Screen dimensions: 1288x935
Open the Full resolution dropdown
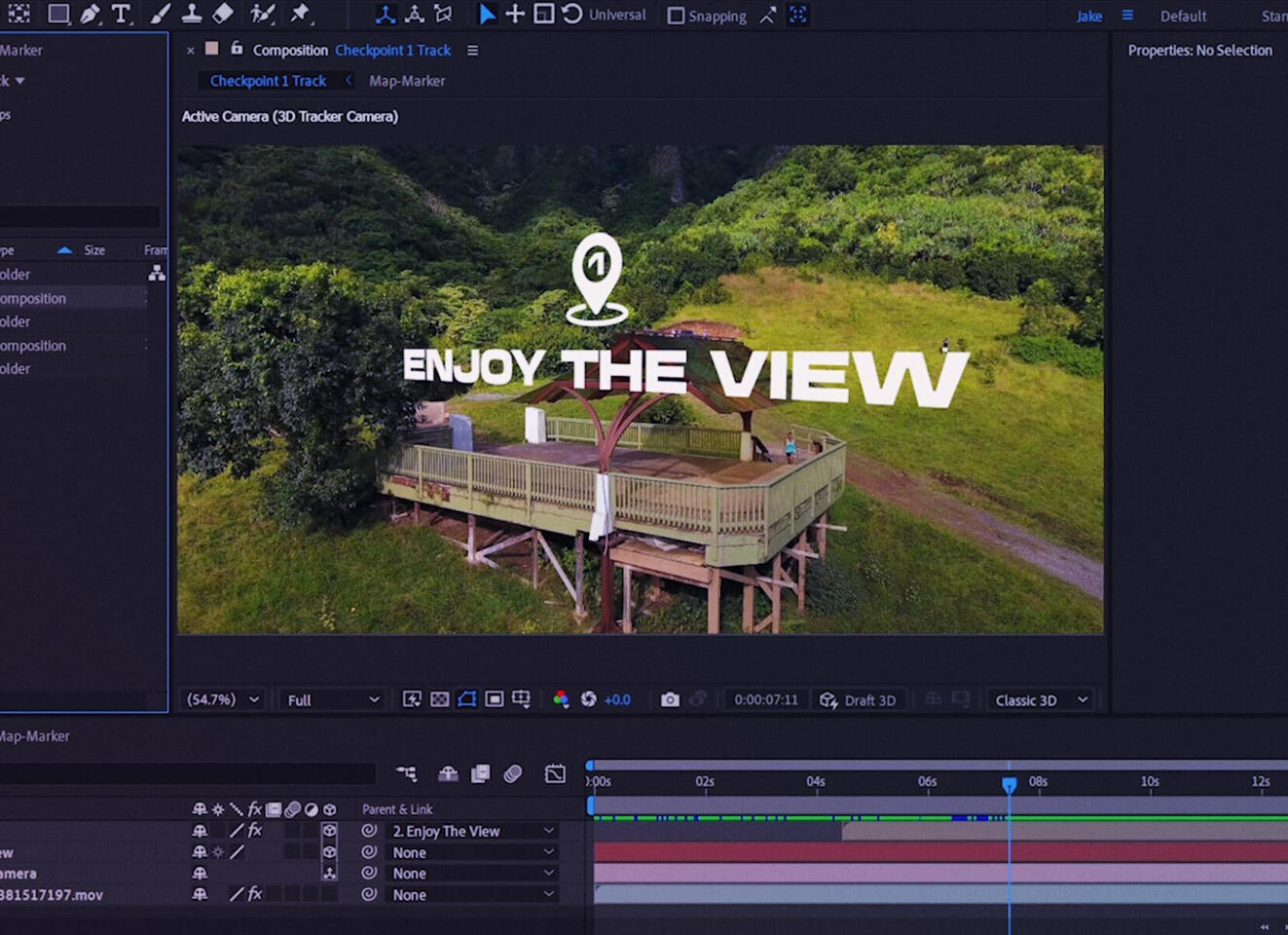333,699
